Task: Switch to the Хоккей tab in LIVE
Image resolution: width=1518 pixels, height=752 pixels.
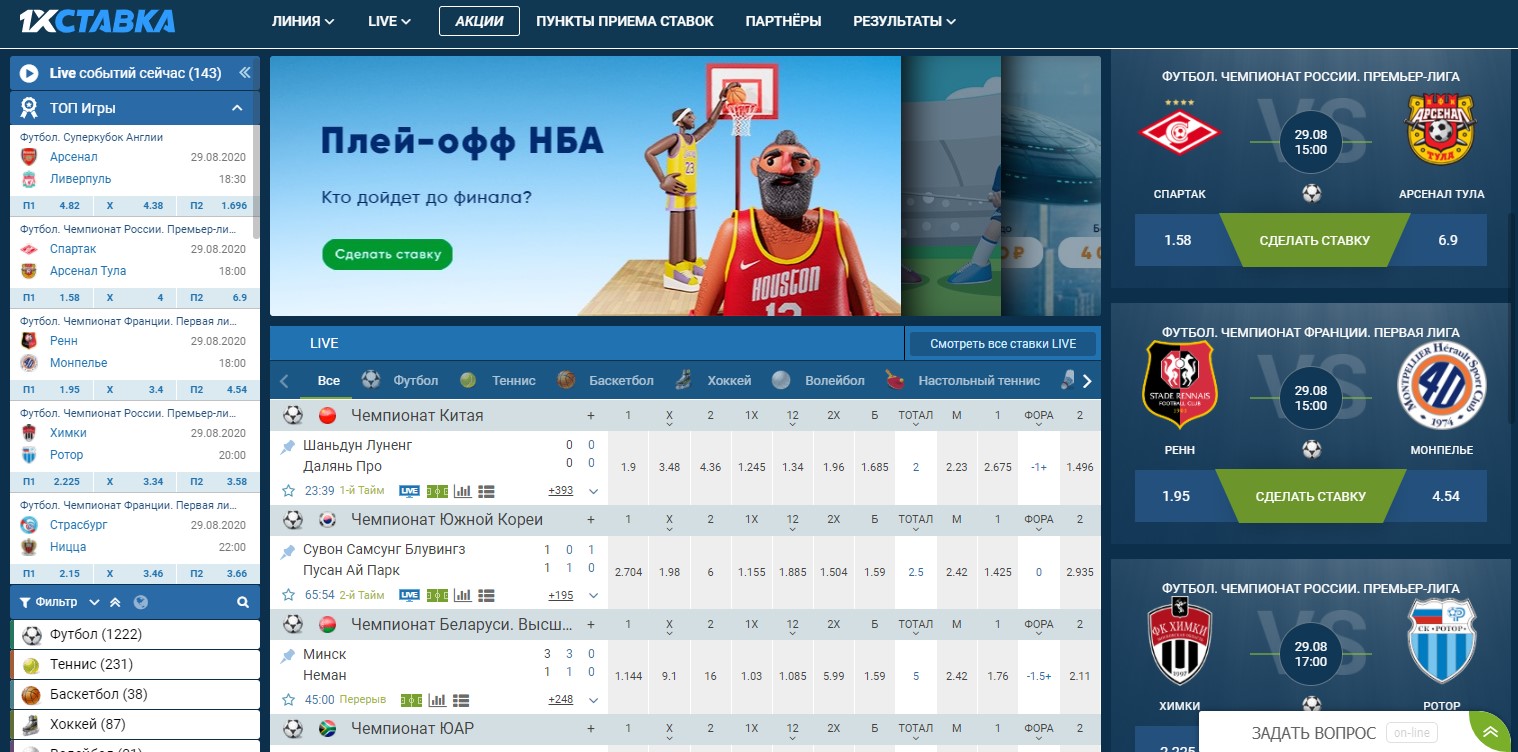Action: (713, 381)
